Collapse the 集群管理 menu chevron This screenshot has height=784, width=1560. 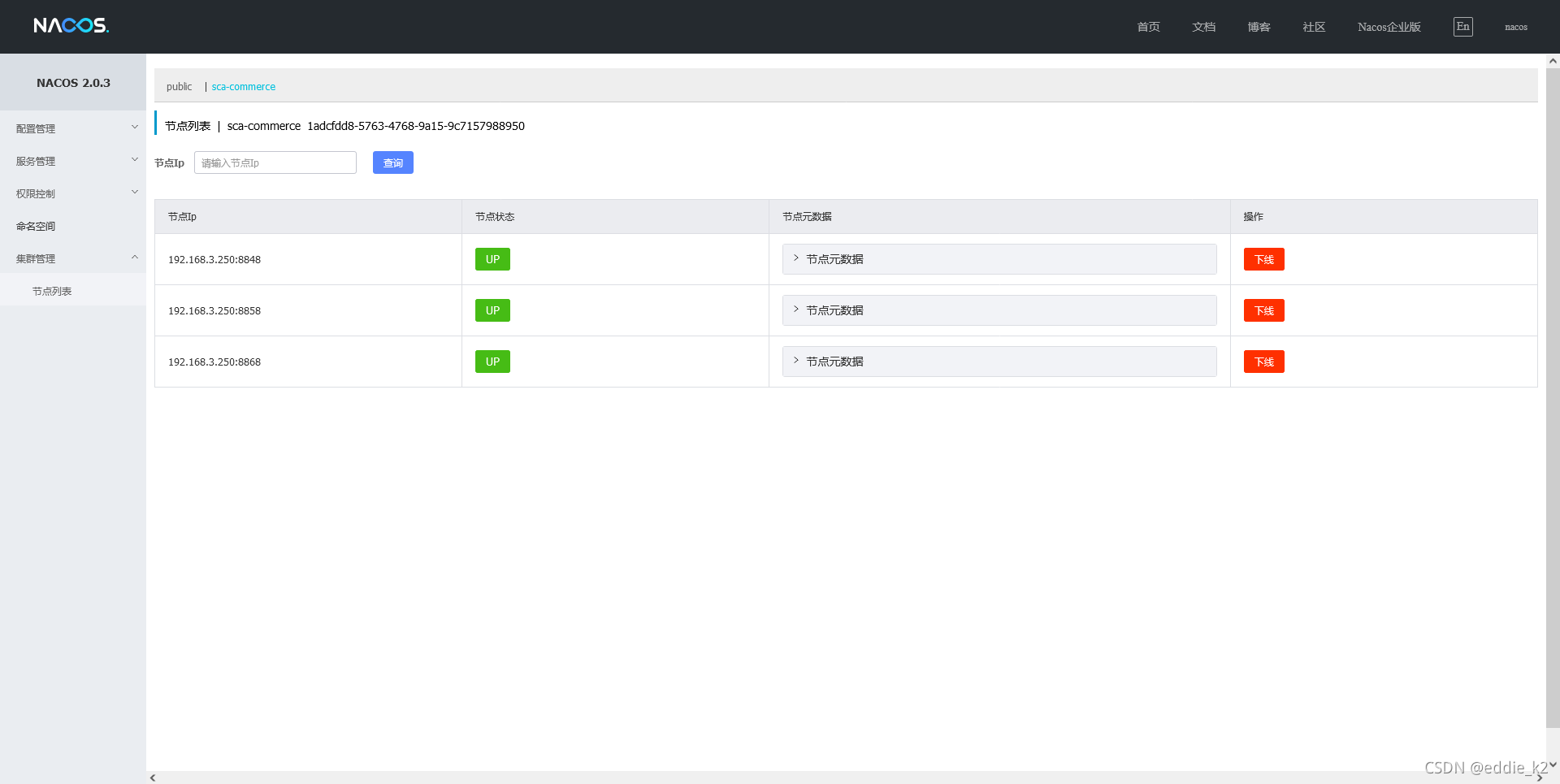click(x=135, y=258)
